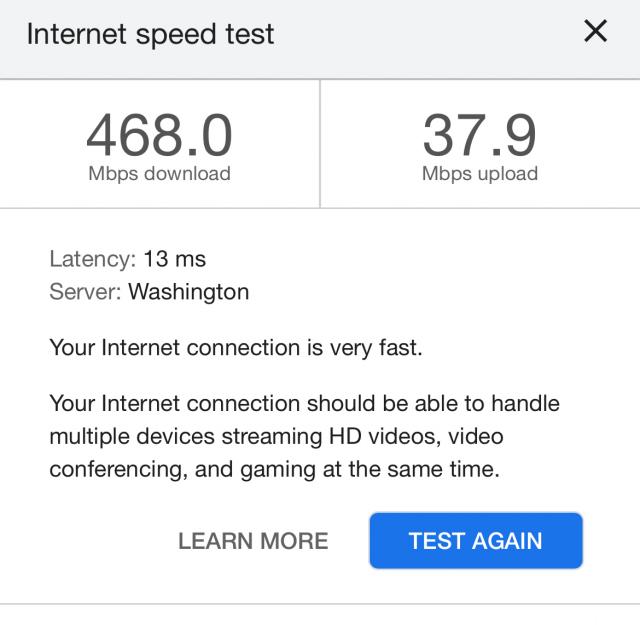This screenshot has width=640, height=625.
Task: Click the 'multiple devices streaming HD videos' line
Action: pos(276,436)
